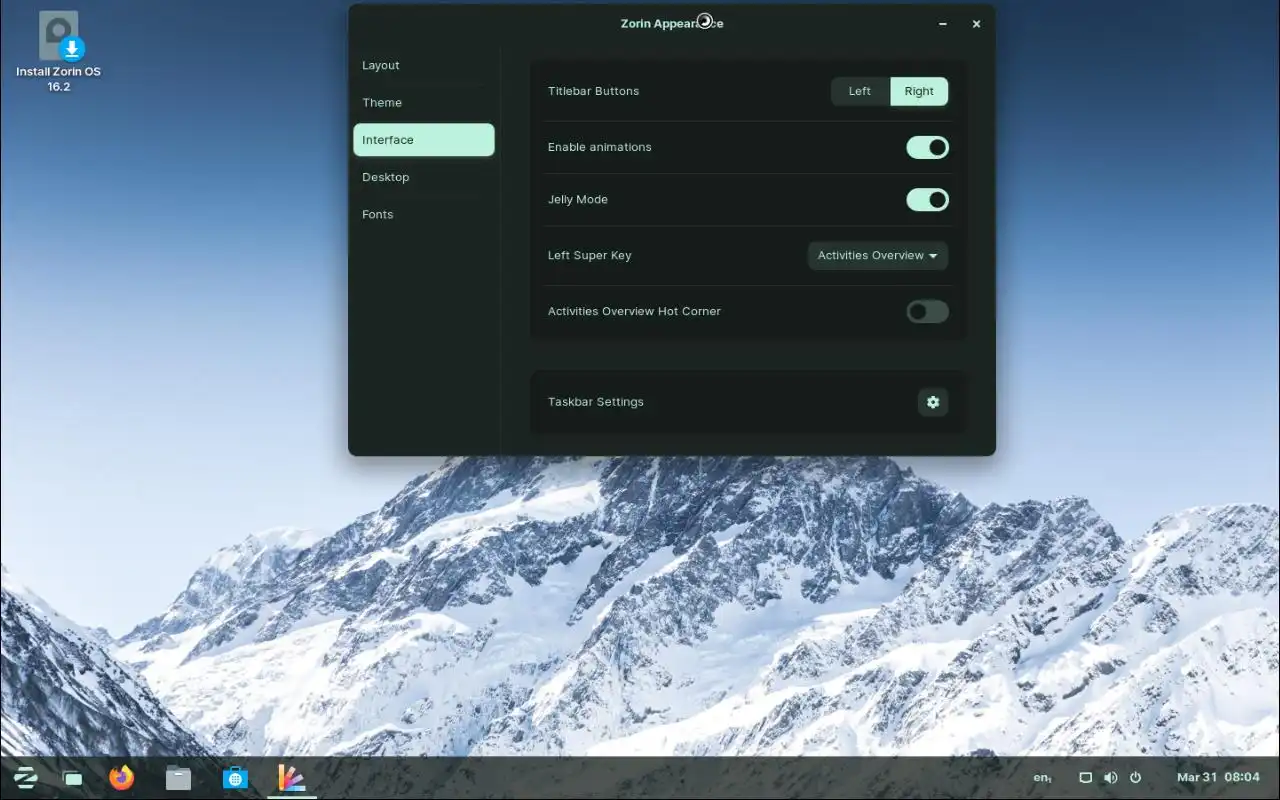
Task: Open Install Zorin OS 16.2 desktop icon
Action: [x=59, y=51]
